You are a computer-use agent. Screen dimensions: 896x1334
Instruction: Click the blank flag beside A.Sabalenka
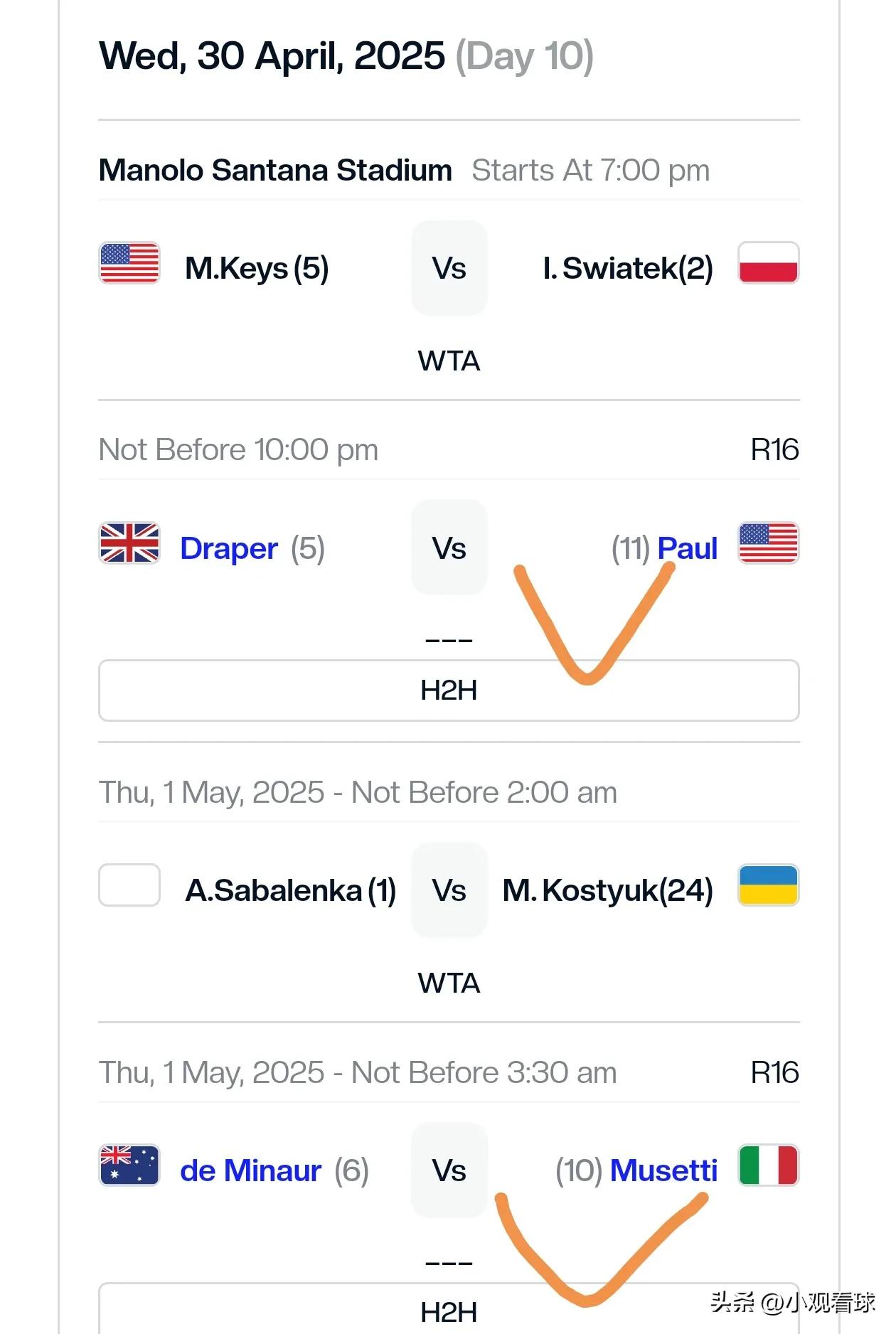tap(129, 885)
